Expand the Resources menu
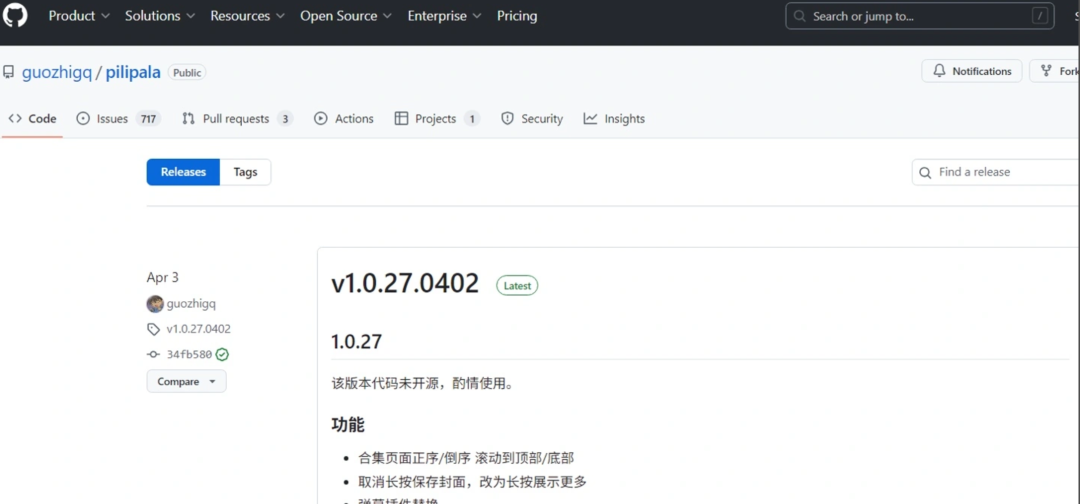Screen dimensions: 1080x504 pos(248,16)
